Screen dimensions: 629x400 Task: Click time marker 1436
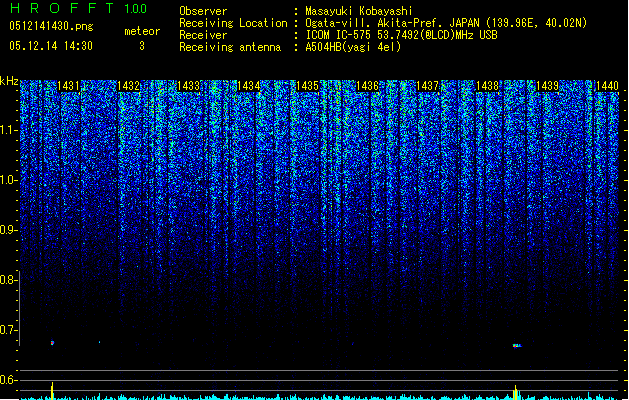point(367,86)
